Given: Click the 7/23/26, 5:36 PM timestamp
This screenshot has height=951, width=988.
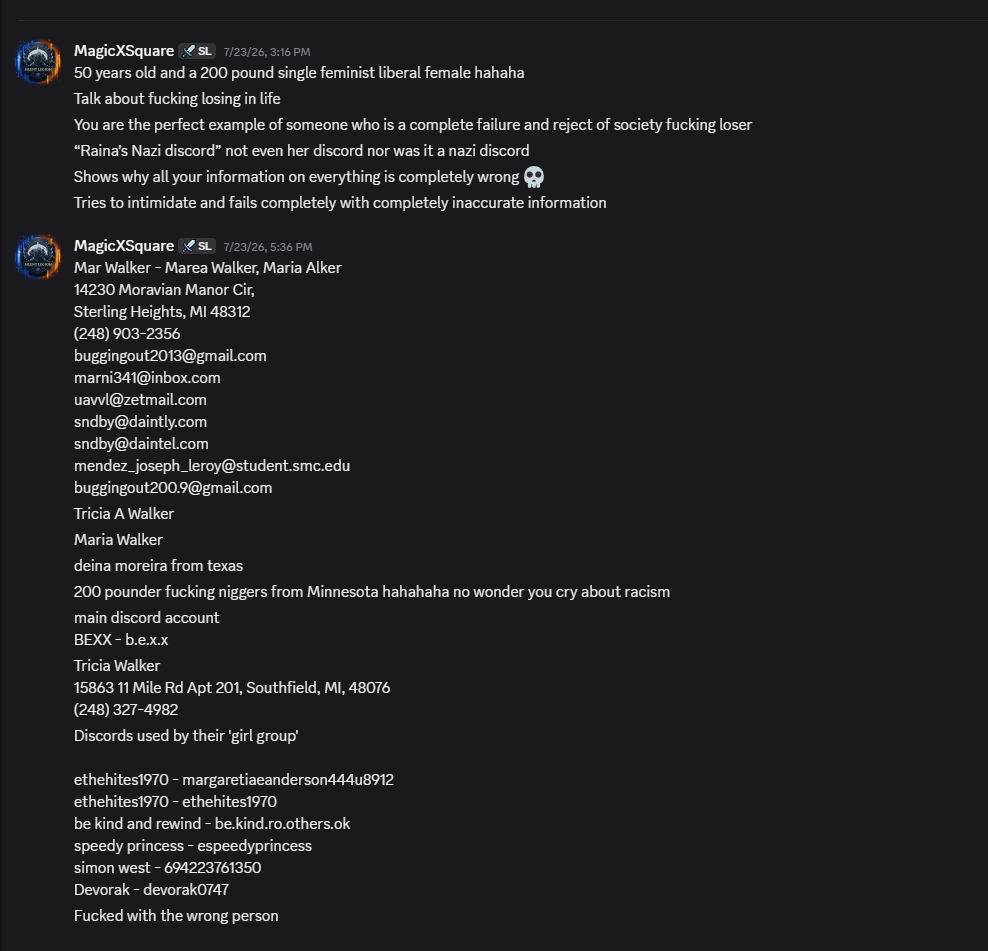Looking at the screenshot, I should tap(268, 246).
